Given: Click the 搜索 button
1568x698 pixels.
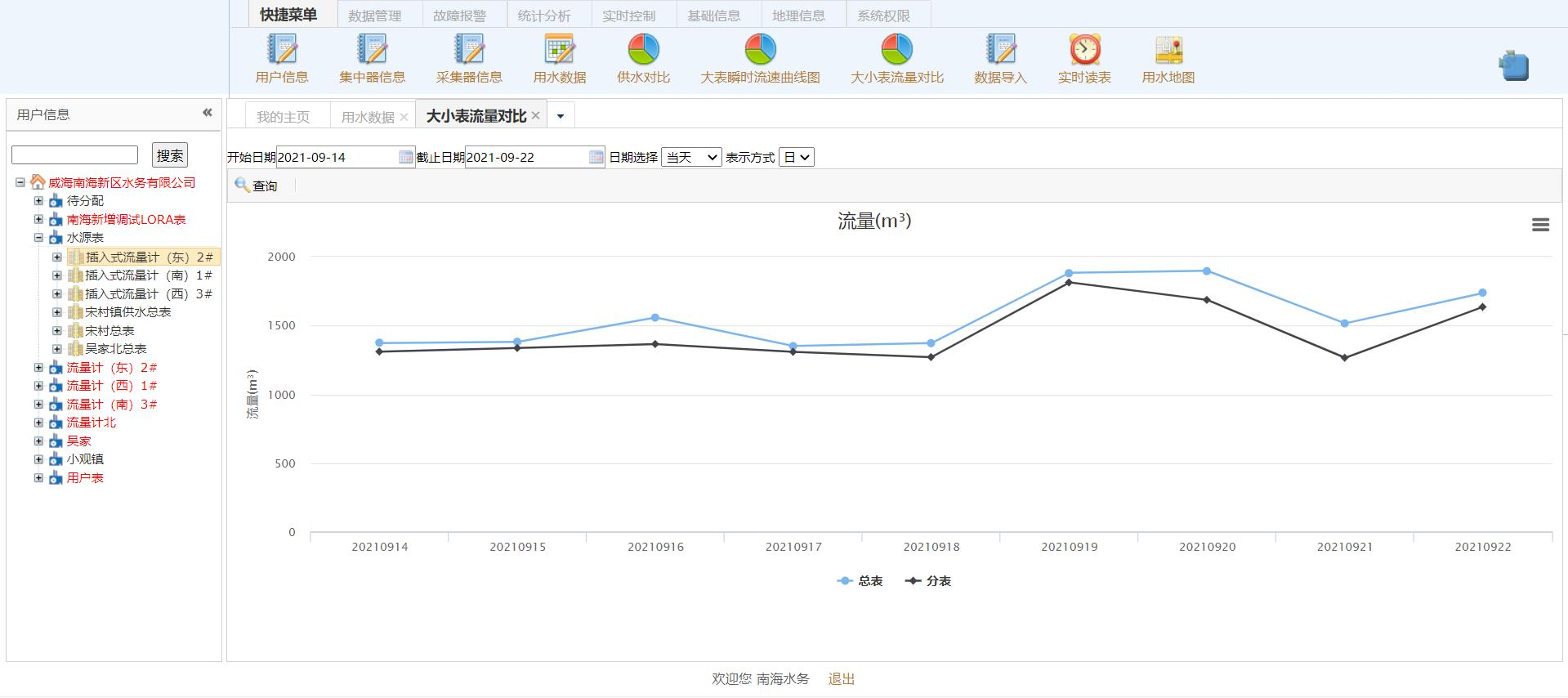Looking at the screenshot, I should (x=170, y=155).
